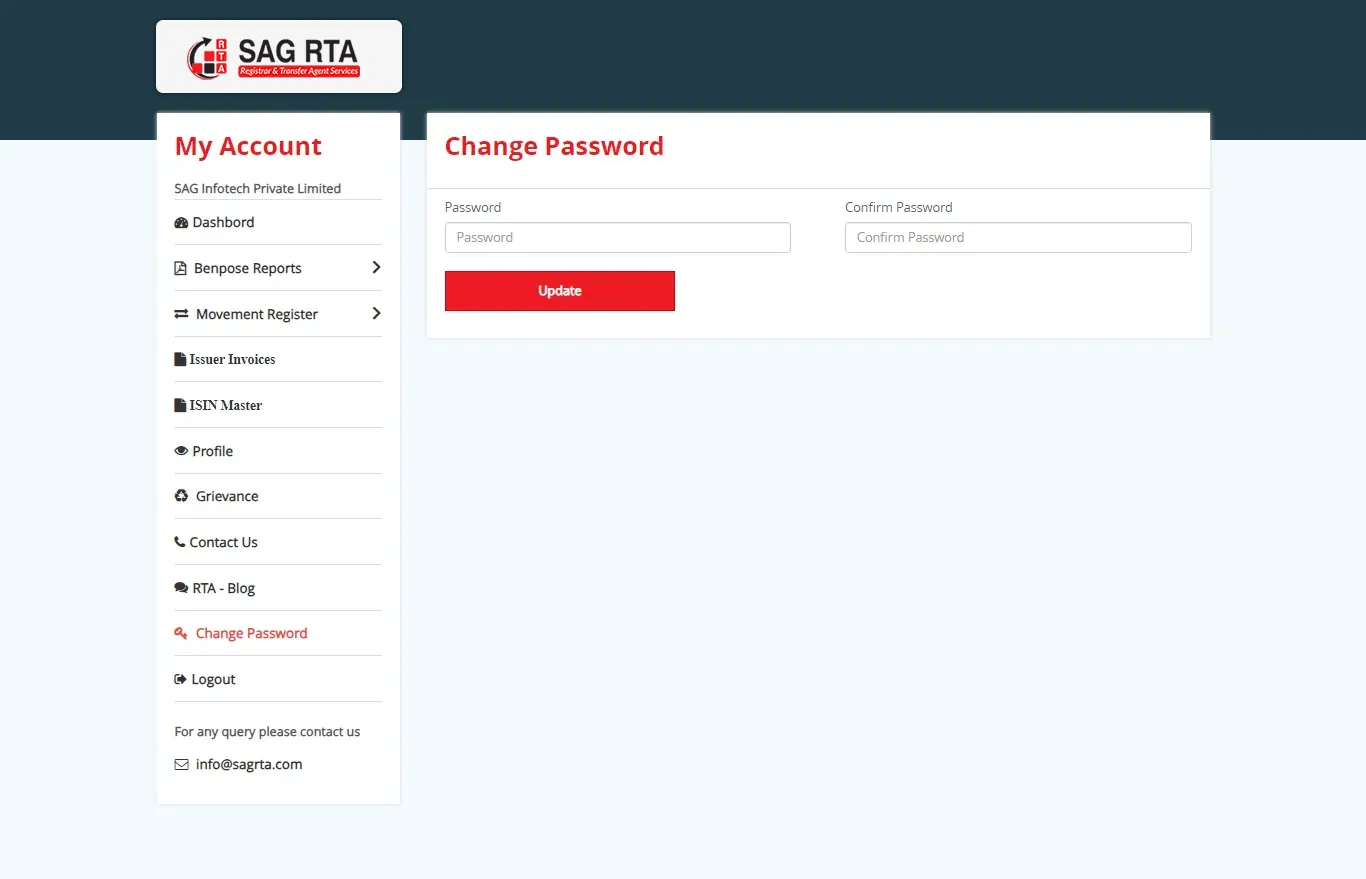Click the RTA - Blog chat icon
The image size is (1366, 879).
(181, 588)
